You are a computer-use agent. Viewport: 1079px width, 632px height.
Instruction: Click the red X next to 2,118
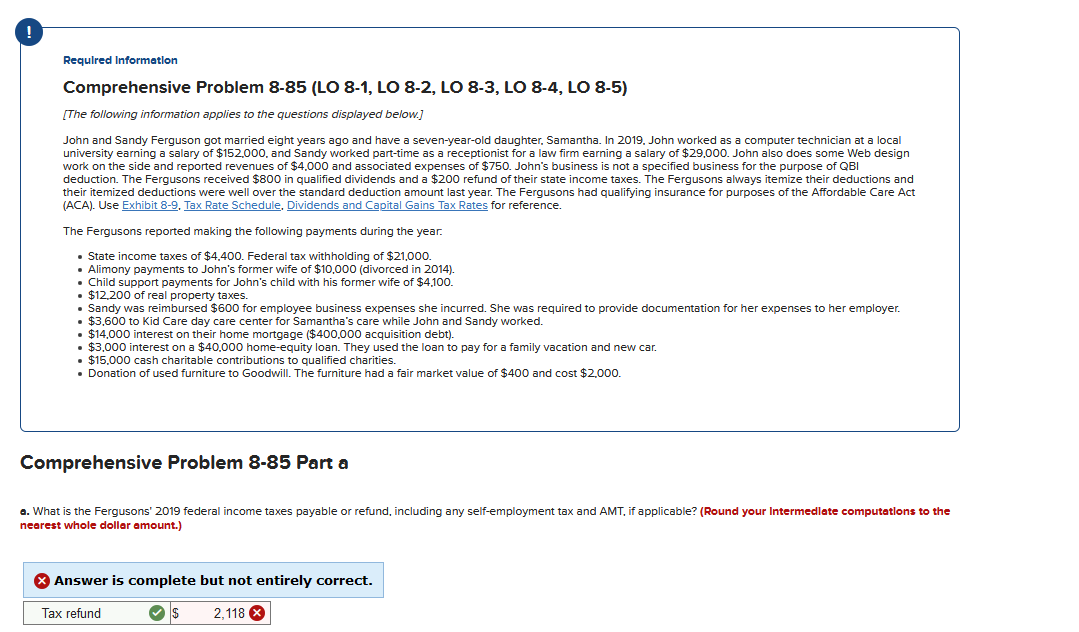coord(258,613)
